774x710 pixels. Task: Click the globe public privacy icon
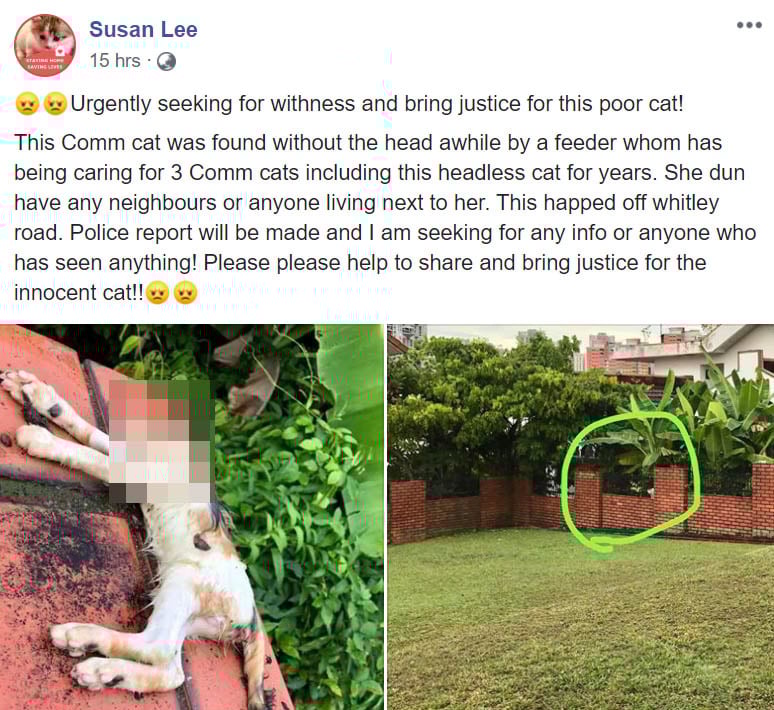point(166,62)
